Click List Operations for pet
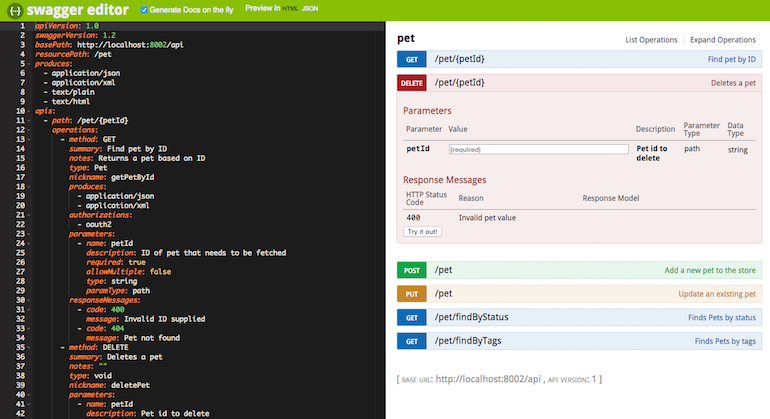 651,40
